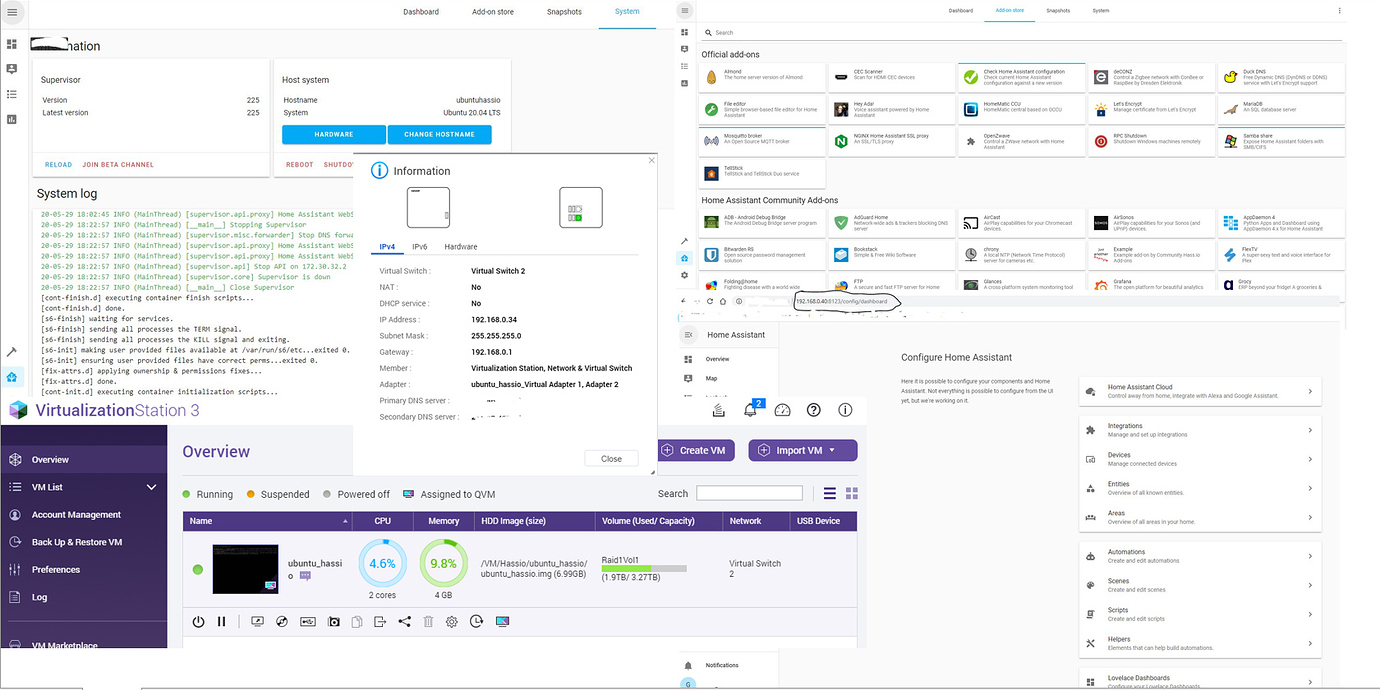Clone the VM using the copy icon

point(356,621)
